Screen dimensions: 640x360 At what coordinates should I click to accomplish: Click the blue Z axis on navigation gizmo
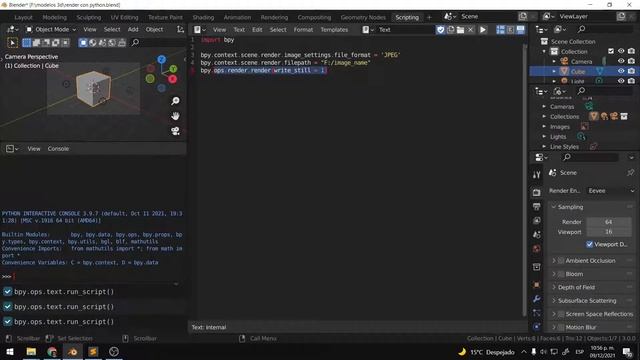click(x=162, y=60)
